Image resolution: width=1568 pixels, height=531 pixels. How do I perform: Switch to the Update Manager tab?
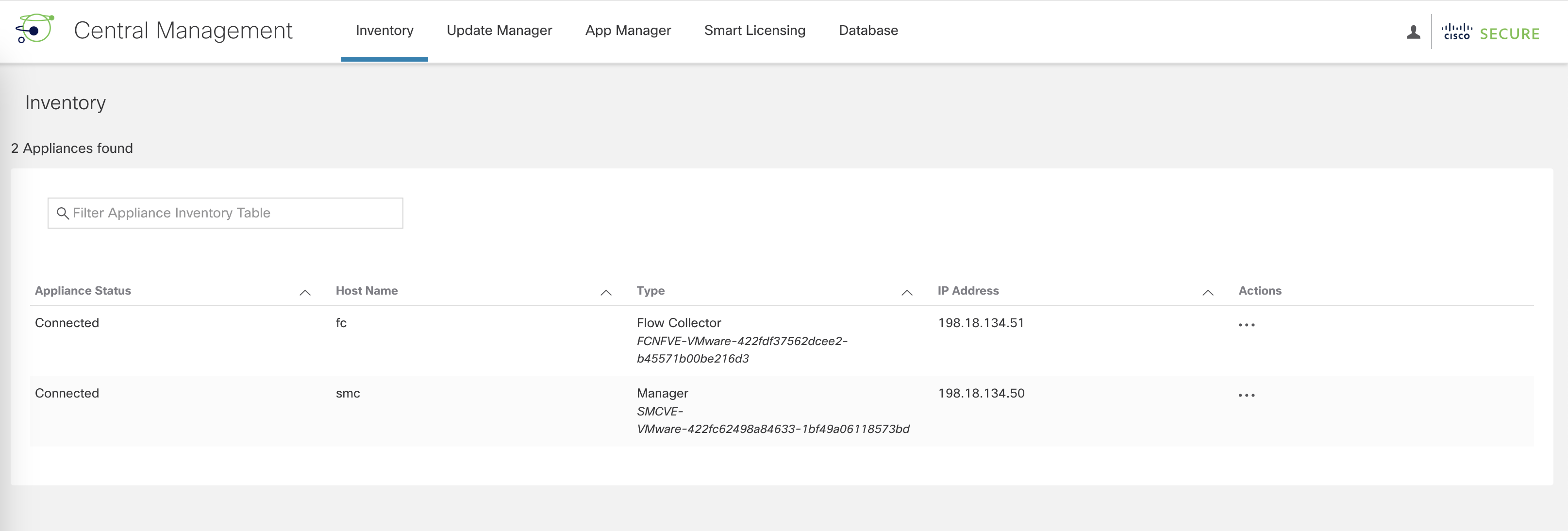(499, 31)
